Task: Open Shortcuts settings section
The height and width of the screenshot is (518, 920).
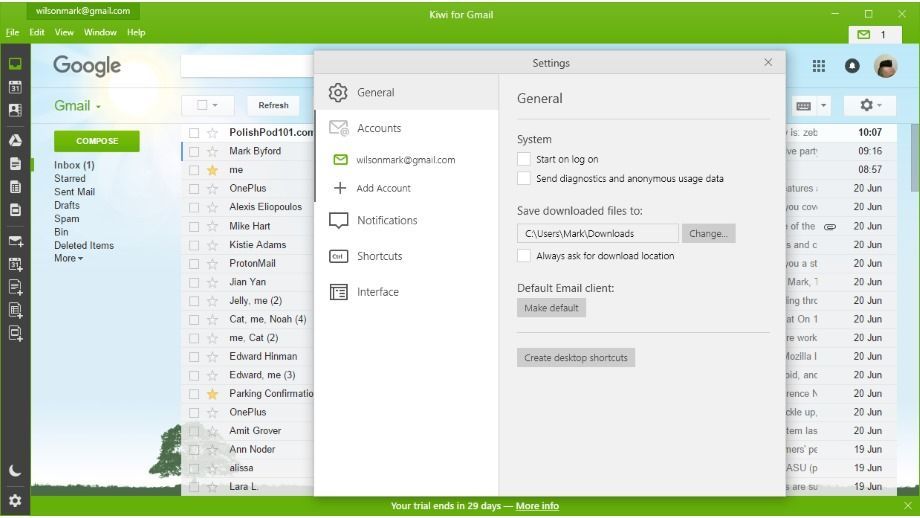Action: (x=407, y=256)
